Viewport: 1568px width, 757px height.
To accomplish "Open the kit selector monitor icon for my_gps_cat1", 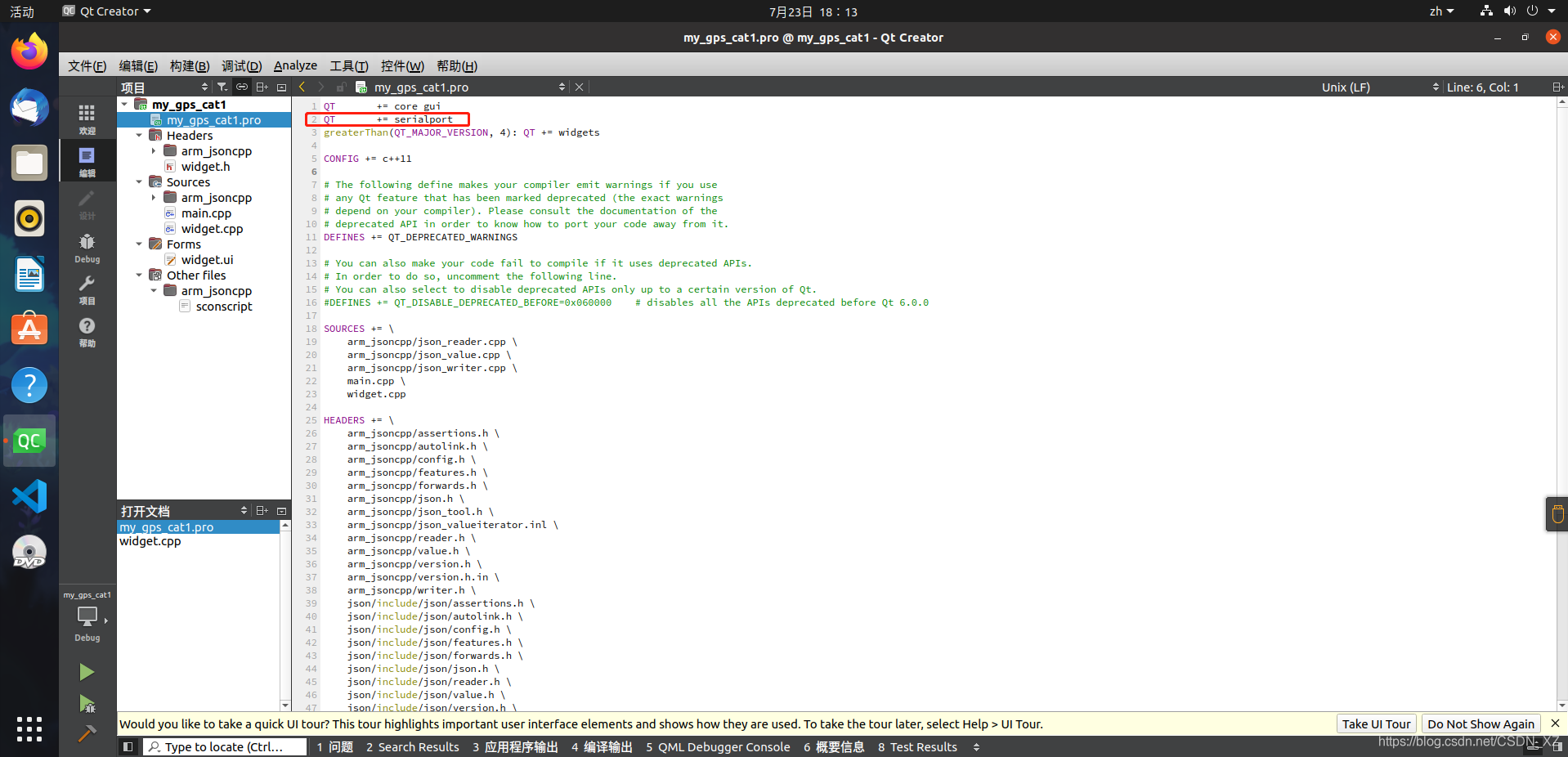I will point(87,616).
